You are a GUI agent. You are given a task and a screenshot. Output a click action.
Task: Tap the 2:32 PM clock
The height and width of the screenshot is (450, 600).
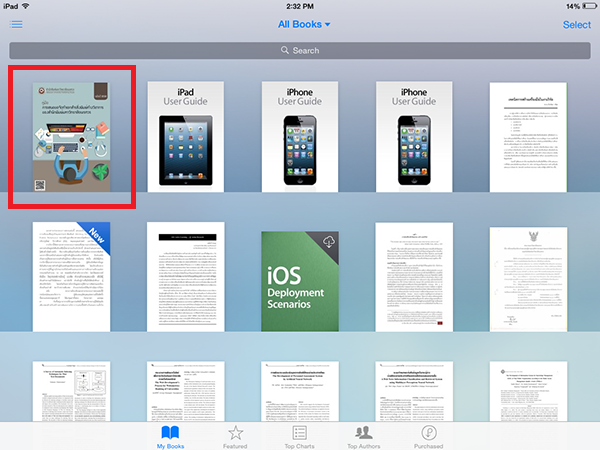pos(300,6)
